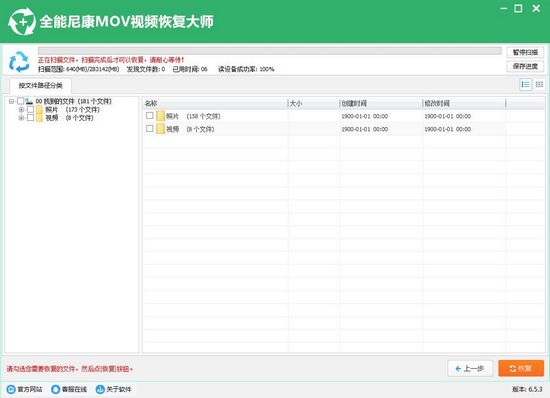Viewport: 550px width, 398px height.
Task: Click the 视频 row modified time cell
Action: 448,129
